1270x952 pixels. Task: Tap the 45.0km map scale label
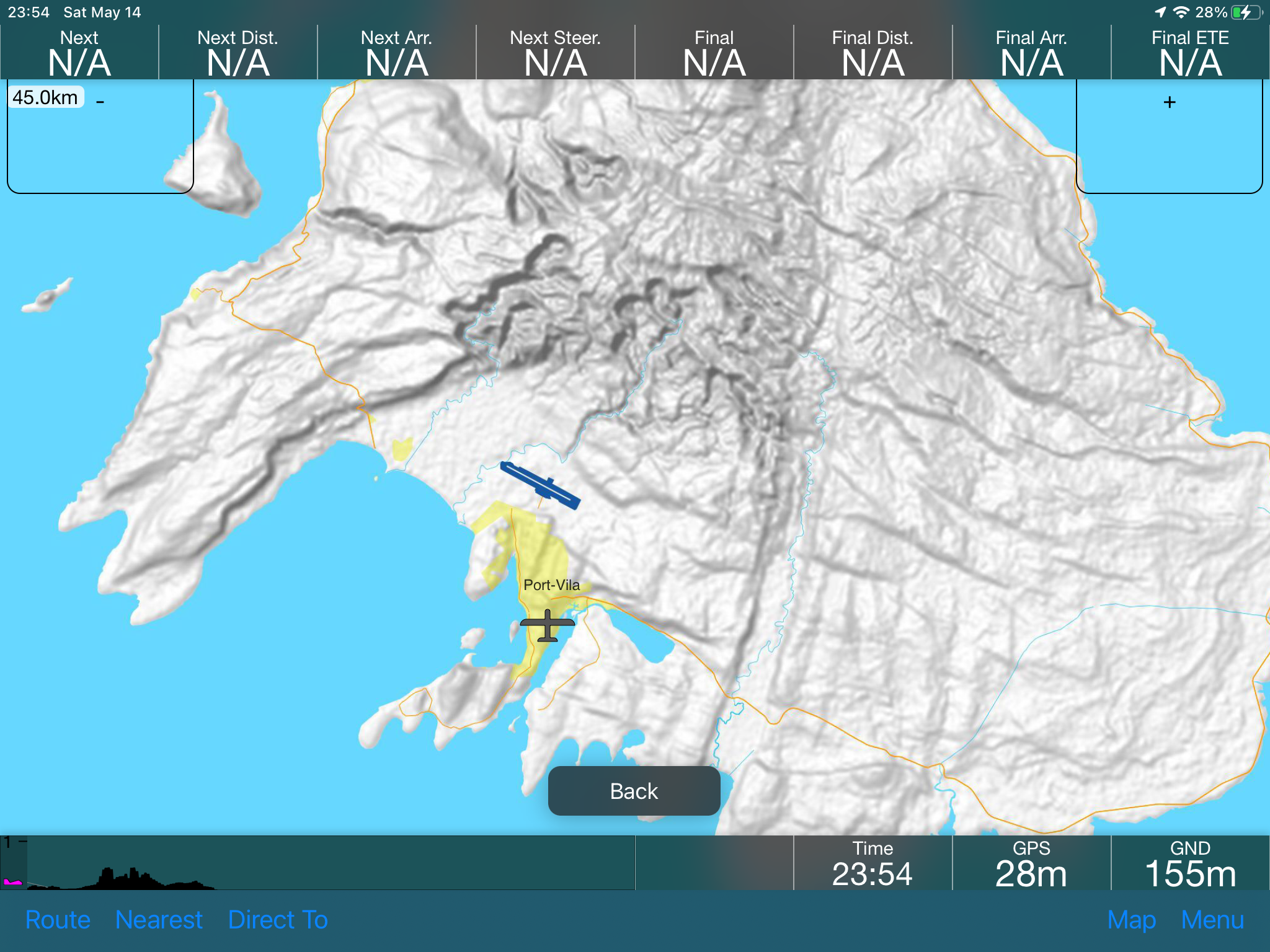(x=45, y=97)
